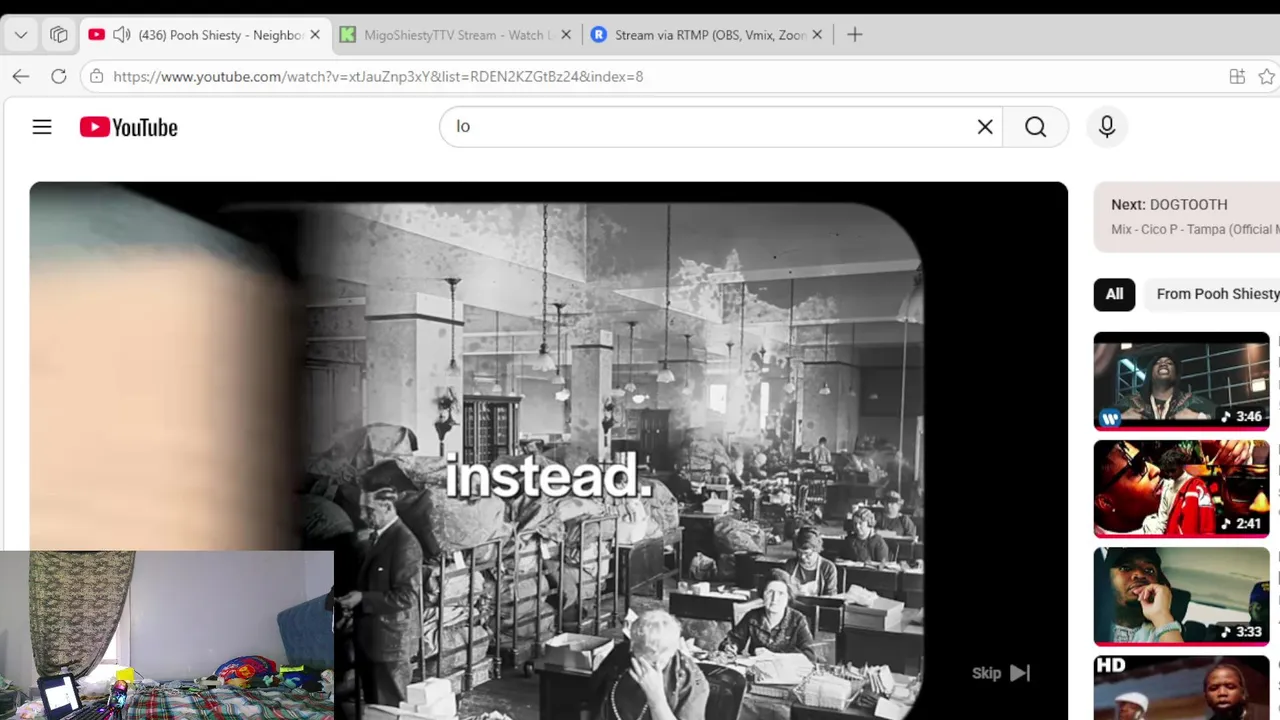Open the YouTube guide hamburger menu
Viewport: 1280px width, 720px height.
click(x=42, y=127)
